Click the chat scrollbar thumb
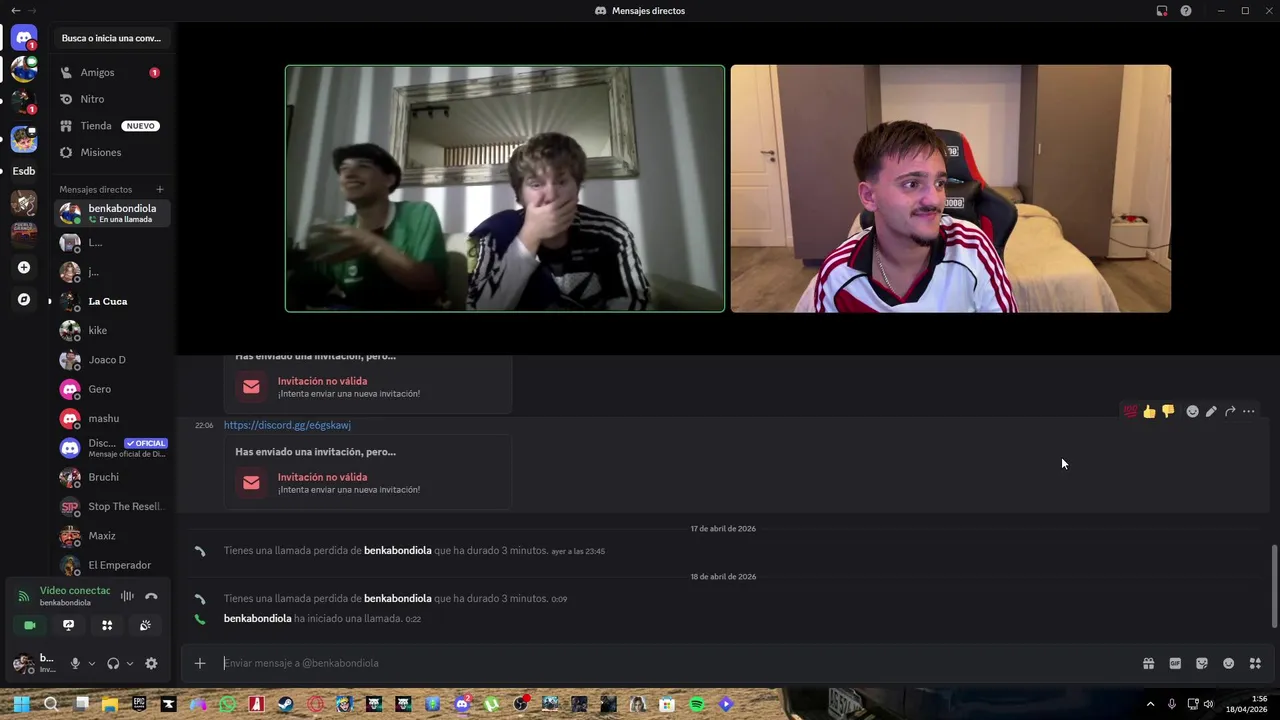This screenshot has height=720, width=1280. pos(1273,586)
